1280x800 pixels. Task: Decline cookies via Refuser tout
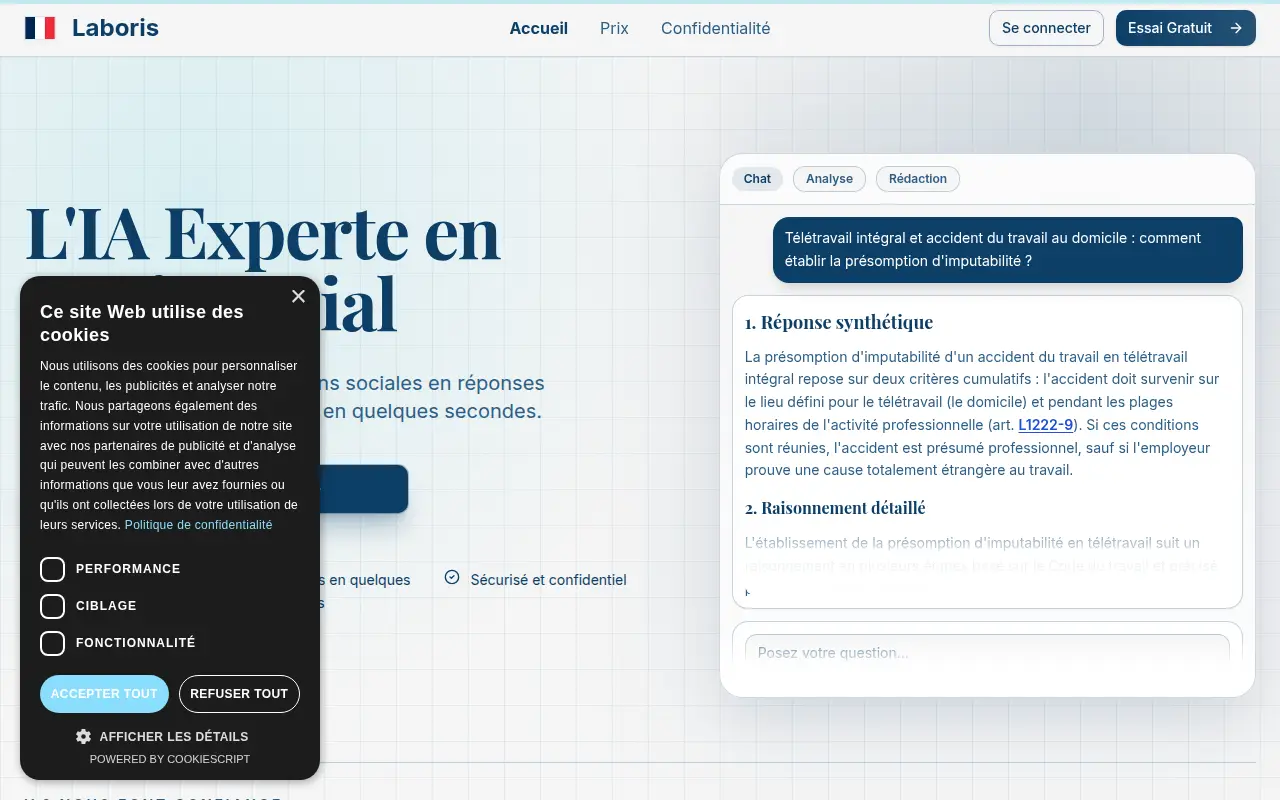tap(239, 694)
